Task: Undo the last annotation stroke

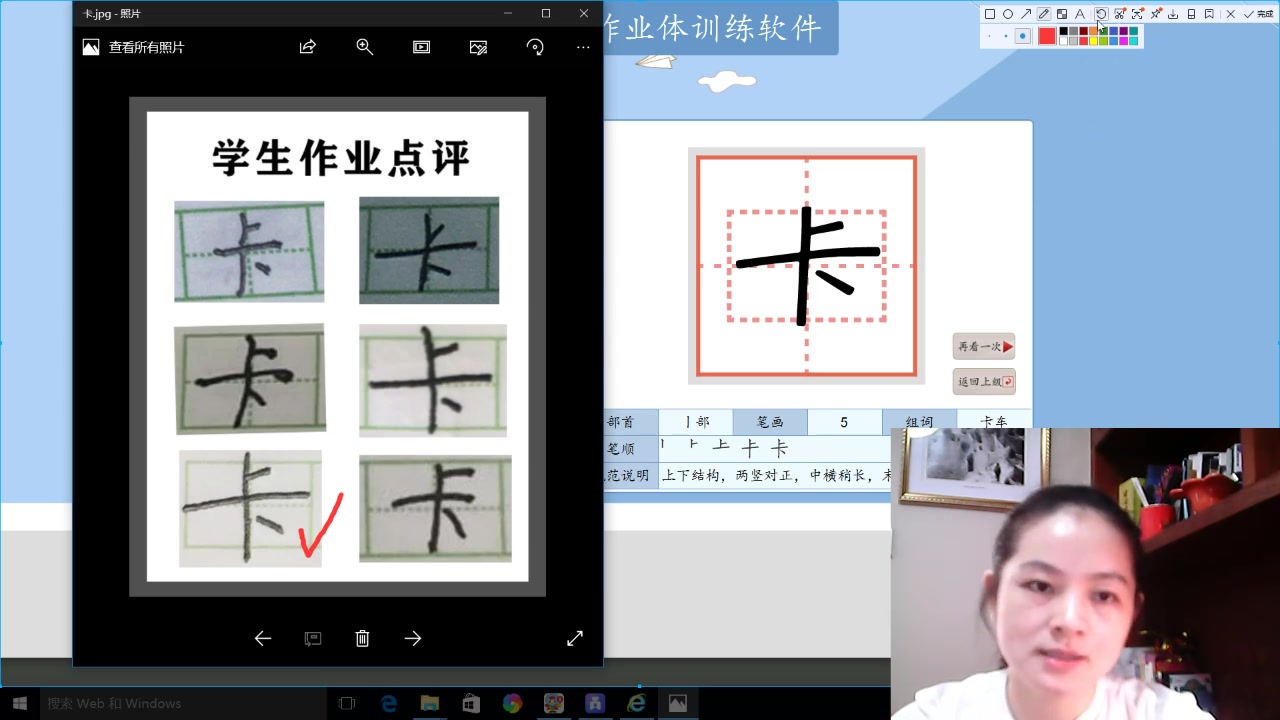Action: [1101, 13]
